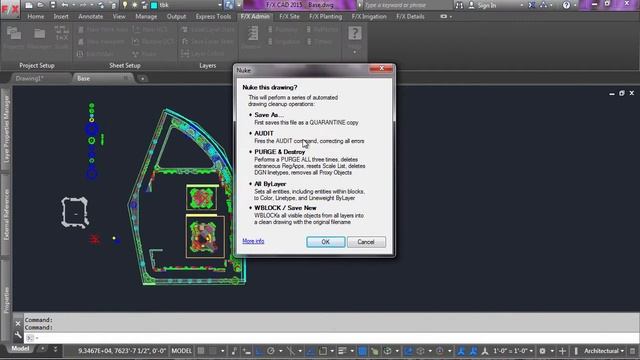This screenshot has width=640, height=360.
Task: Restore down the drawing viewport window
Action: [622, 93]
